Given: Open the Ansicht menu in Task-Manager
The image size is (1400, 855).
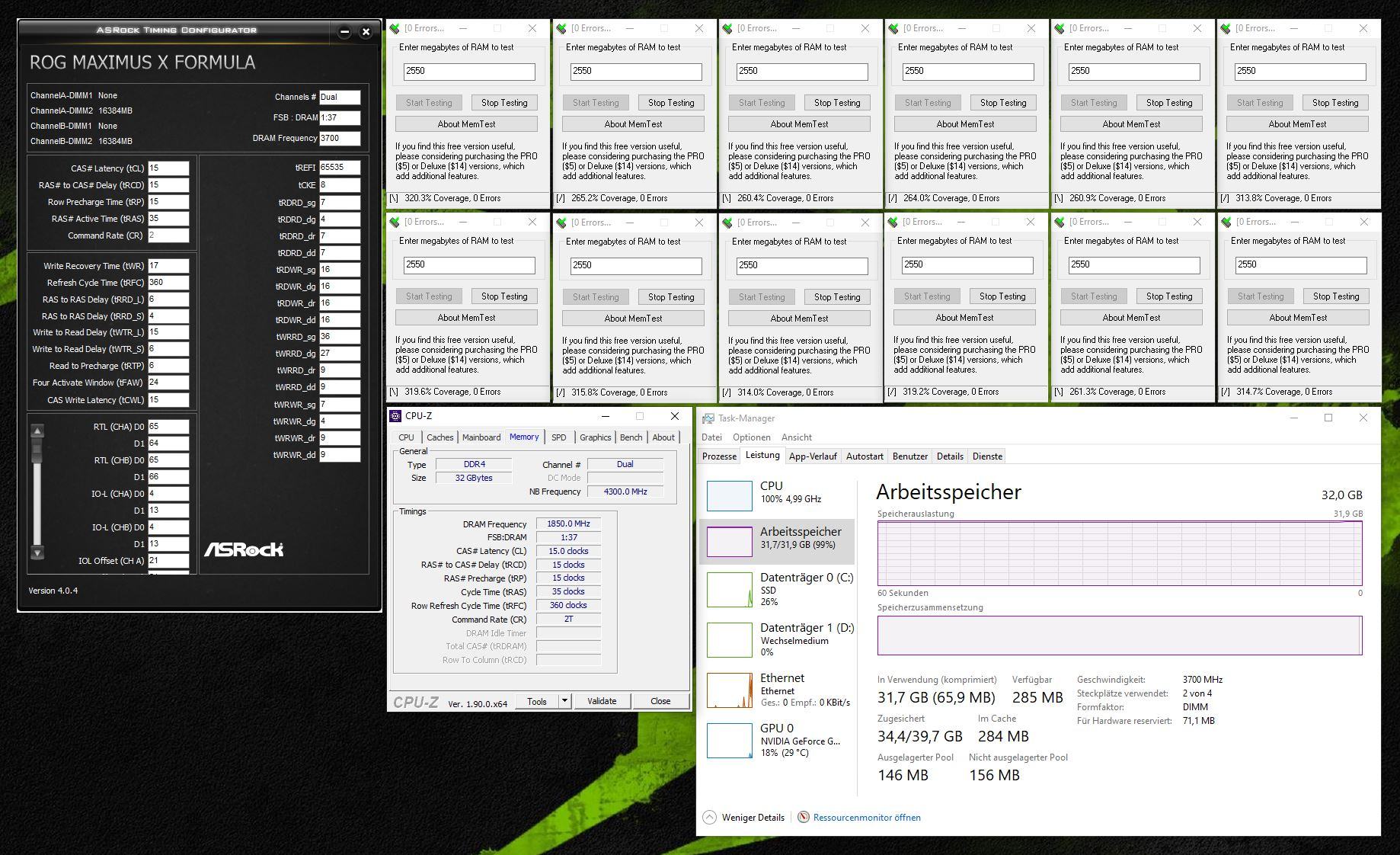Looking at the screenshot, I should [797, 437].
